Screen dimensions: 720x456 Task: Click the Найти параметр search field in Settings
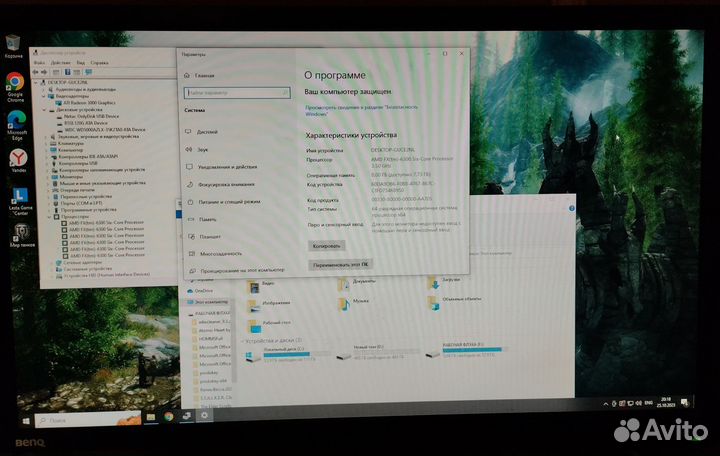237,93
